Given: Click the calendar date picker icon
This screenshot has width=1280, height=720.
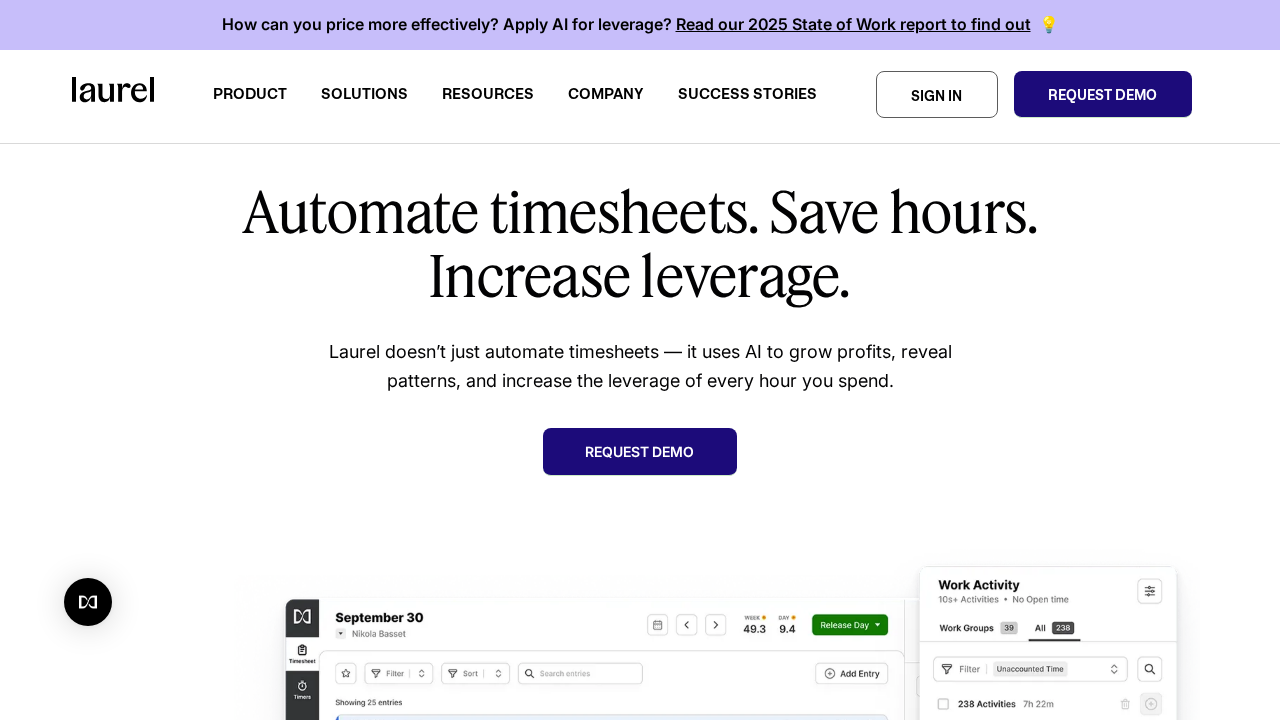Looking at the screenshot, I should click(x=657, y=625).
